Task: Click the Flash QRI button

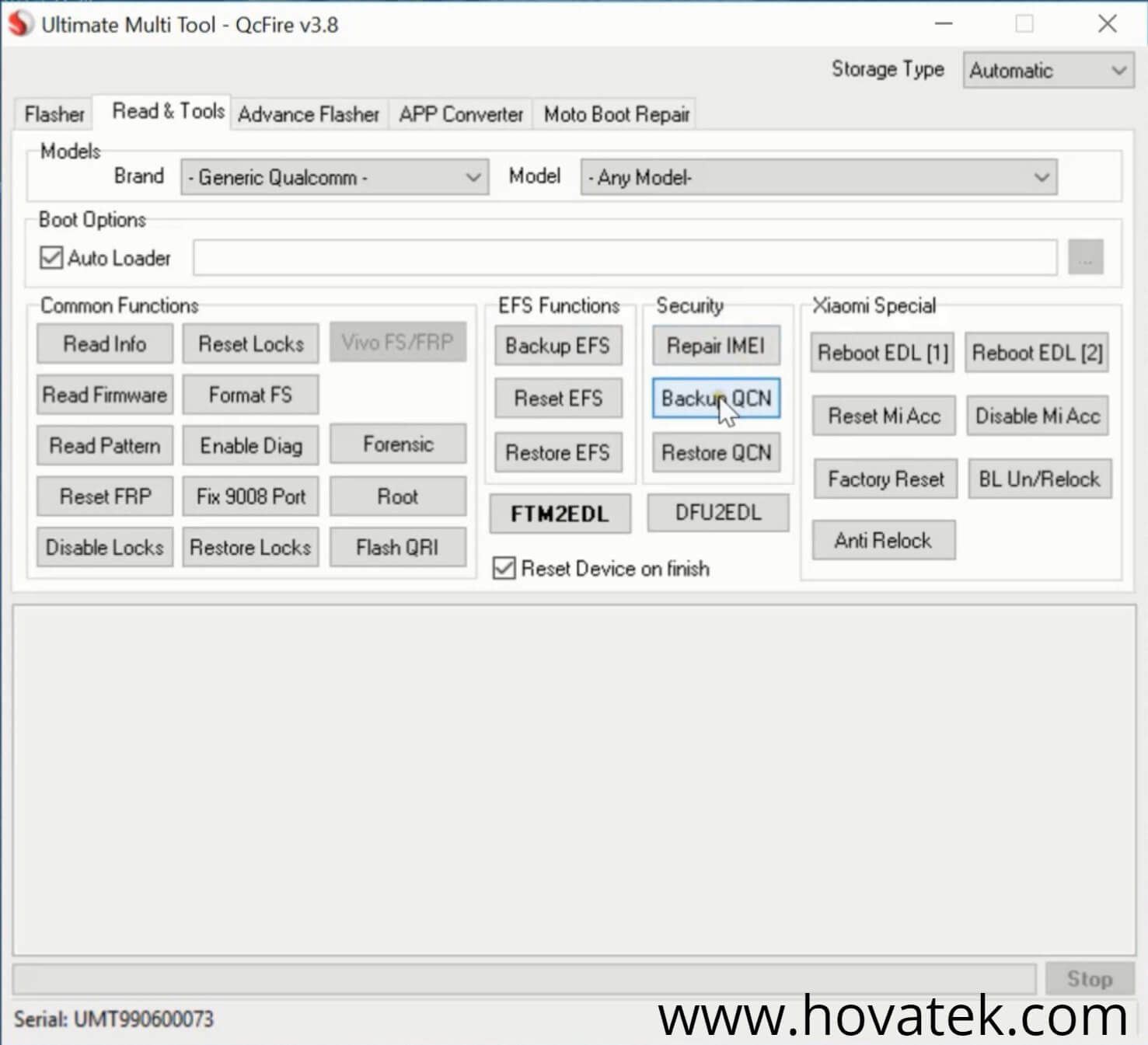Action: pyautogui.click(x=398, y=547)
